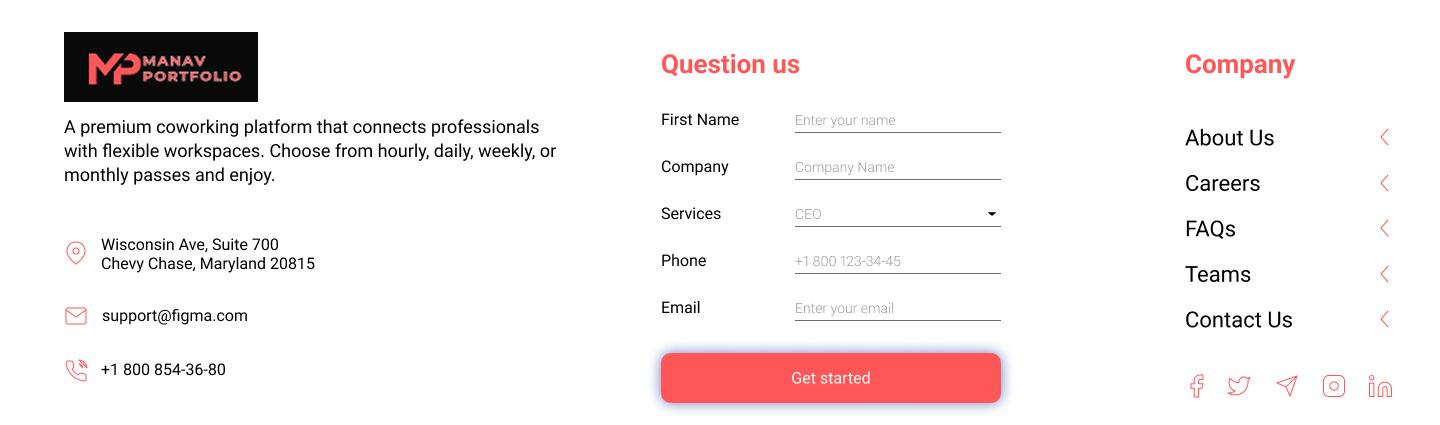Focus the Email input field
The height and width of the screenshot is (425, 1440).
[x=897, y=308]
